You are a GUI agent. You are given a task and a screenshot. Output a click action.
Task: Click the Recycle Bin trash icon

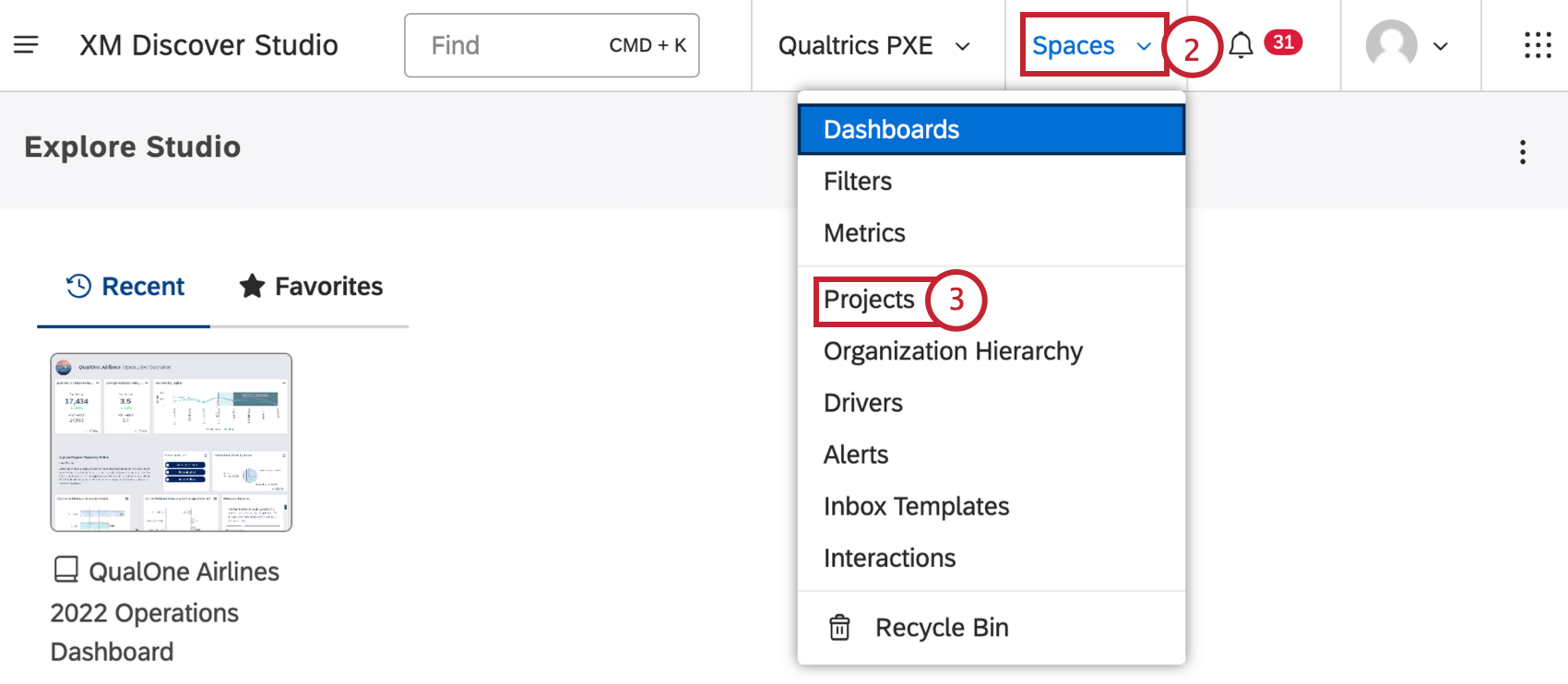[839, 628]
